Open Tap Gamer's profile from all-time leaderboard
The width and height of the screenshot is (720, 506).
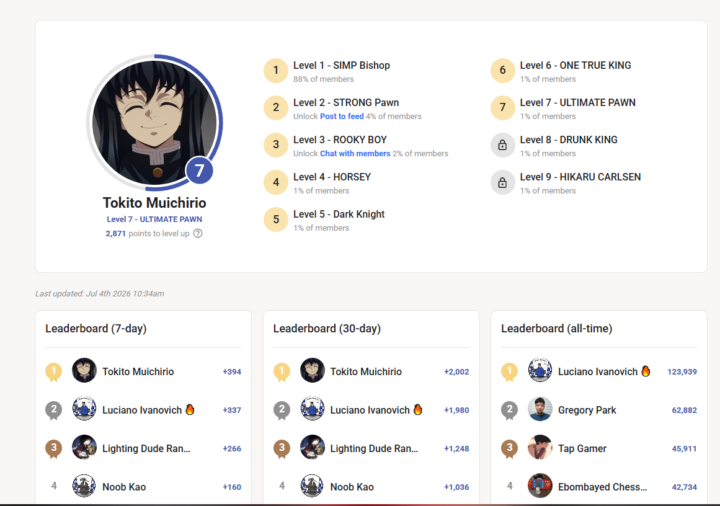[x=582, y=449]
